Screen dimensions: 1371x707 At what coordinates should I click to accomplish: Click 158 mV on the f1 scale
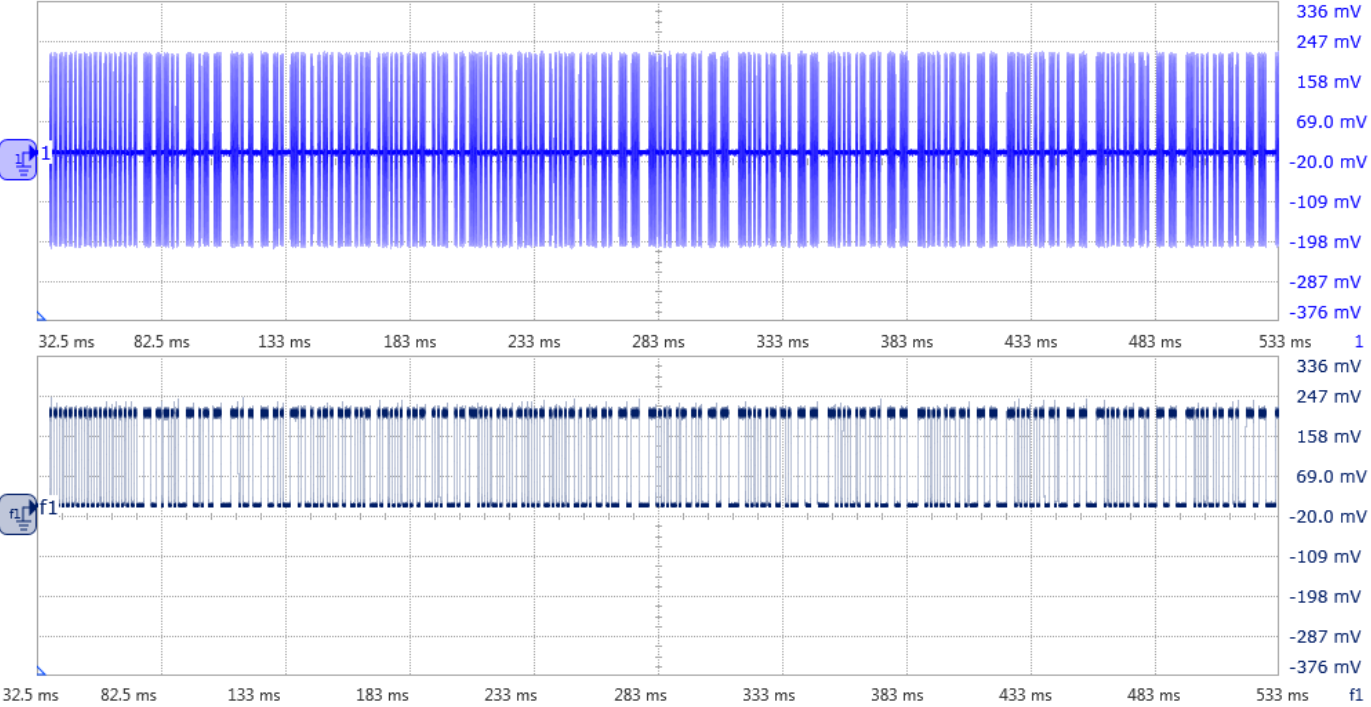tap(1330, 437)
